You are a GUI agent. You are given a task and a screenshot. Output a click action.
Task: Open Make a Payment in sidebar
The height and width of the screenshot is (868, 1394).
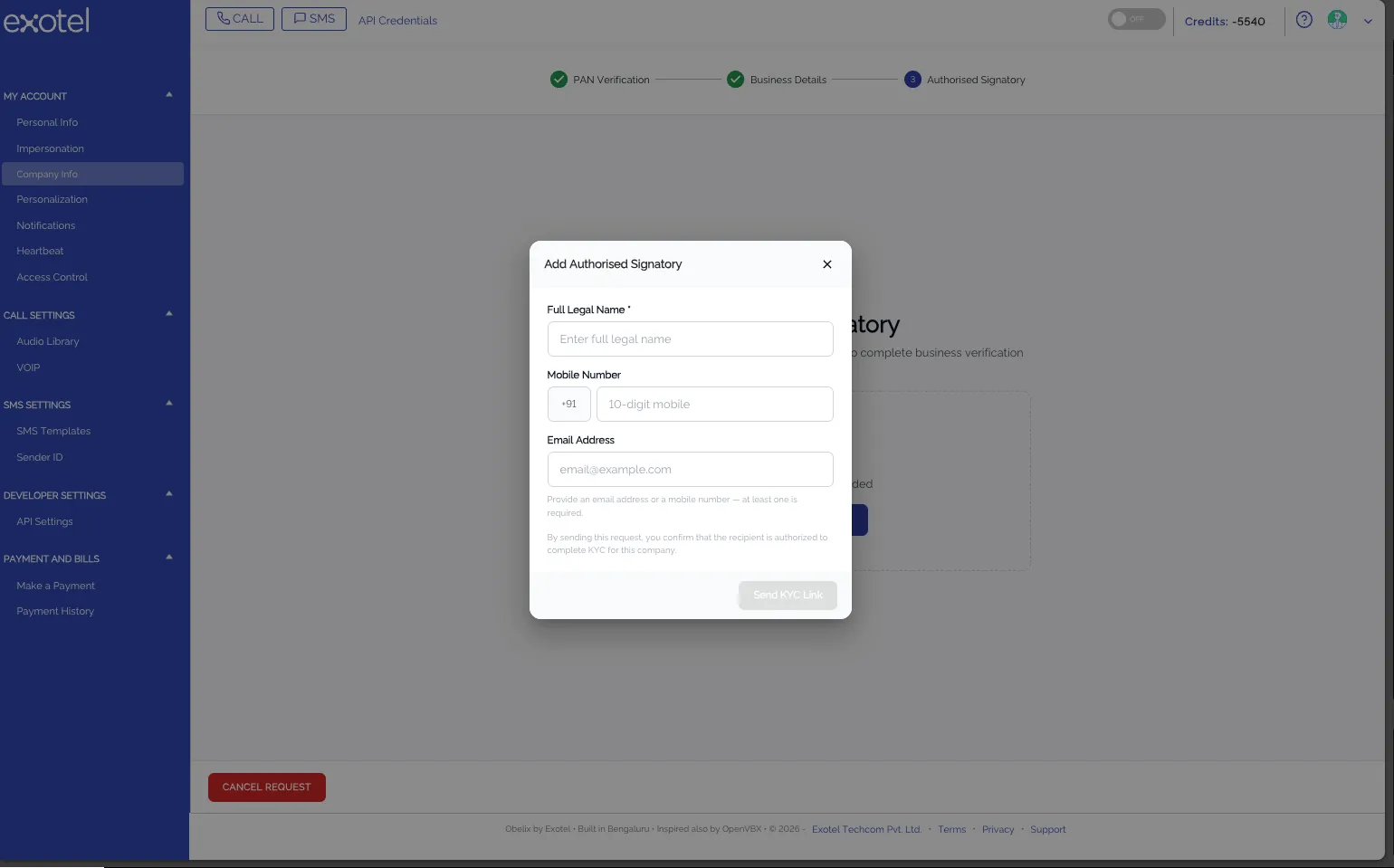click(x=55, y=586)
